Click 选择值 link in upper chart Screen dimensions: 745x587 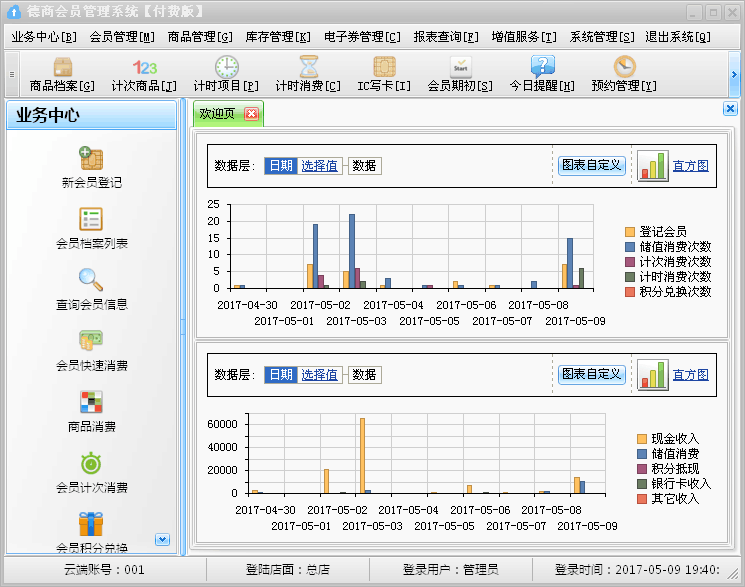tap(319, 166)
